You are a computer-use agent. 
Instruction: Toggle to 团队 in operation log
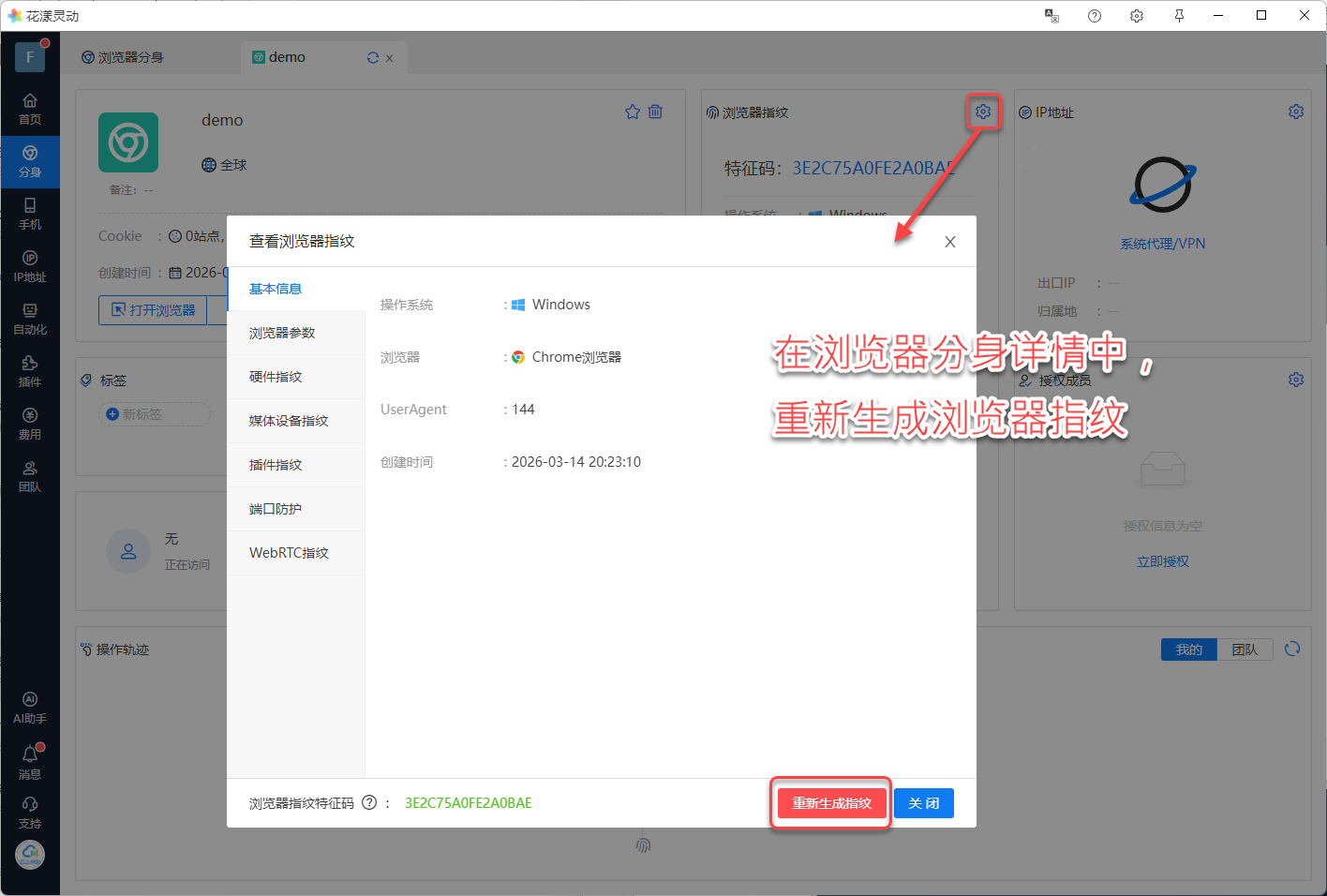[x=1245, y=650]
